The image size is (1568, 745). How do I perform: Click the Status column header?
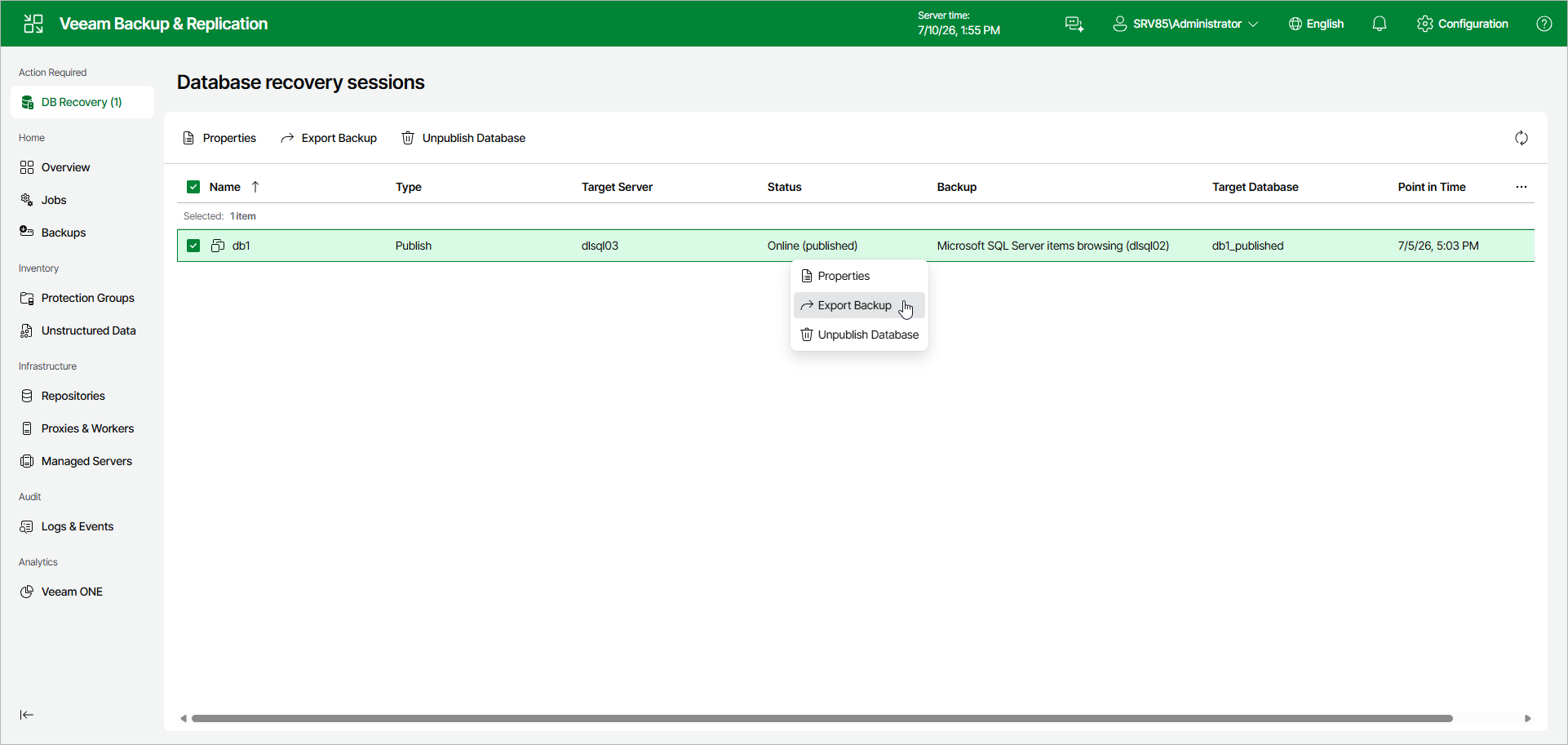pos(784,187)
